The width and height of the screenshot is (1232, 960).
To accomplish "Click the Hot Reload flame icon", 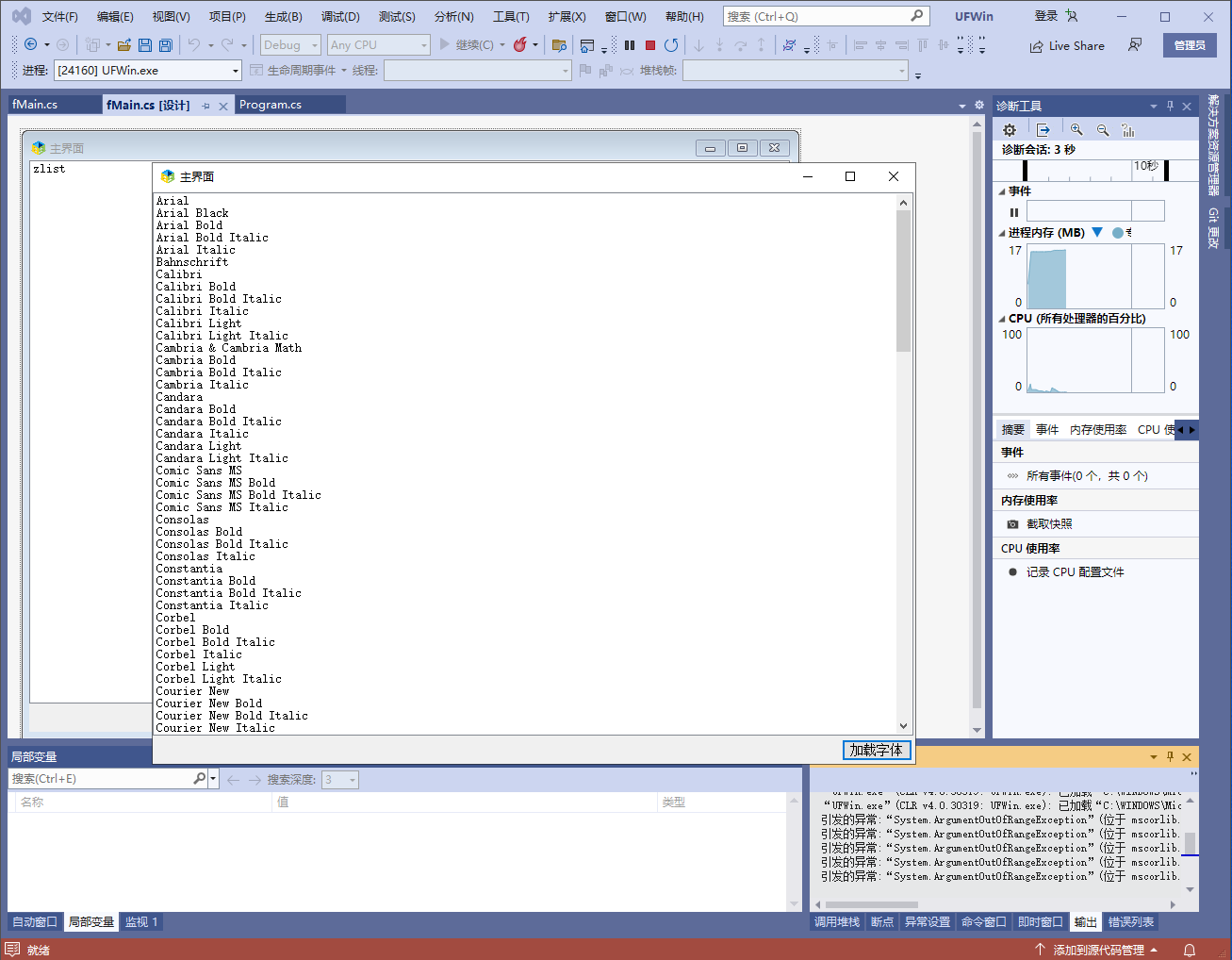I will (519, 45).
